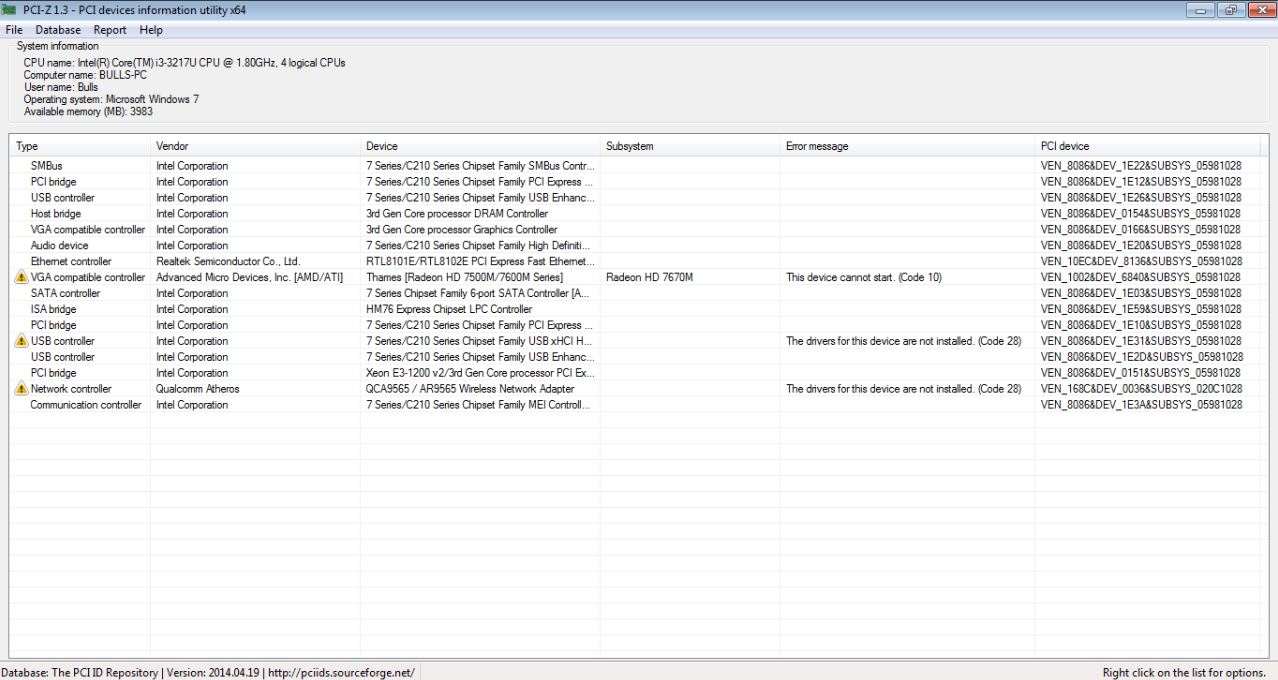Click 3rd Gen Core processor Graphics Controller cell

[x=462, y=230]
